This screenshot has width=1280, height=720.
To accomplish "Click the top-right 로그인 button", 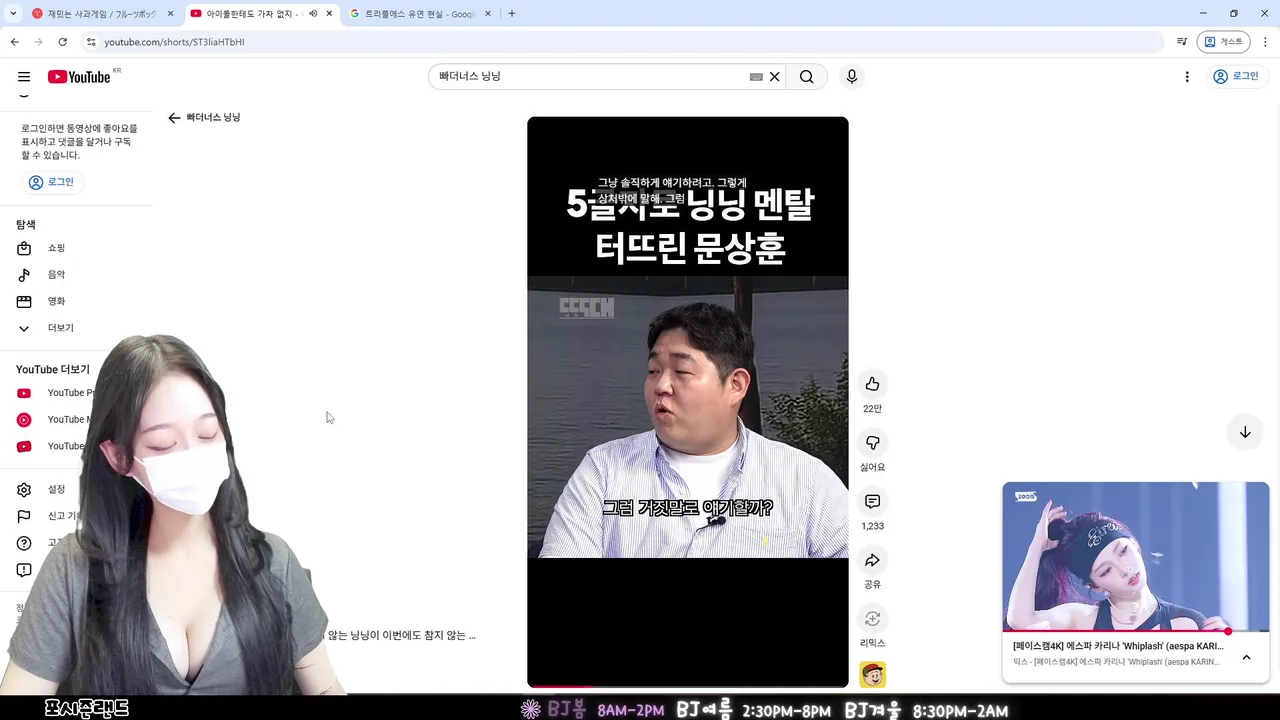I will coord(1236,77).
